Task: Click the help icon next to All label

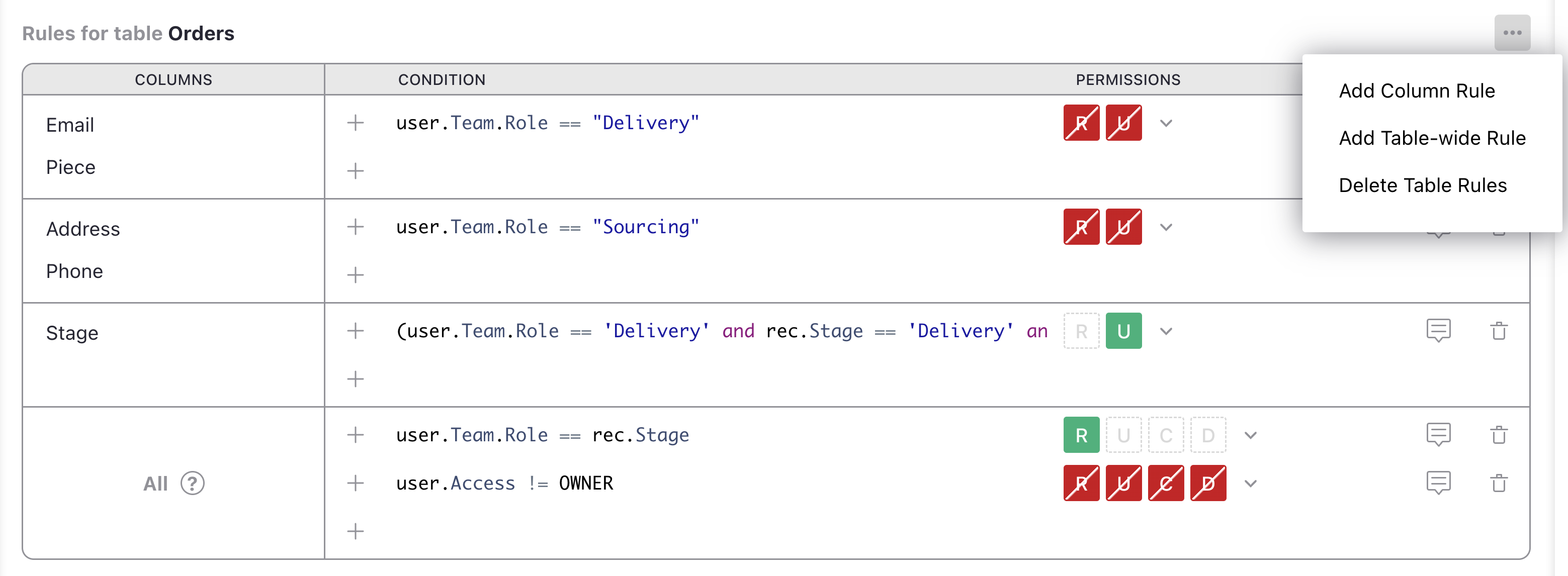Action: (195, 483)
